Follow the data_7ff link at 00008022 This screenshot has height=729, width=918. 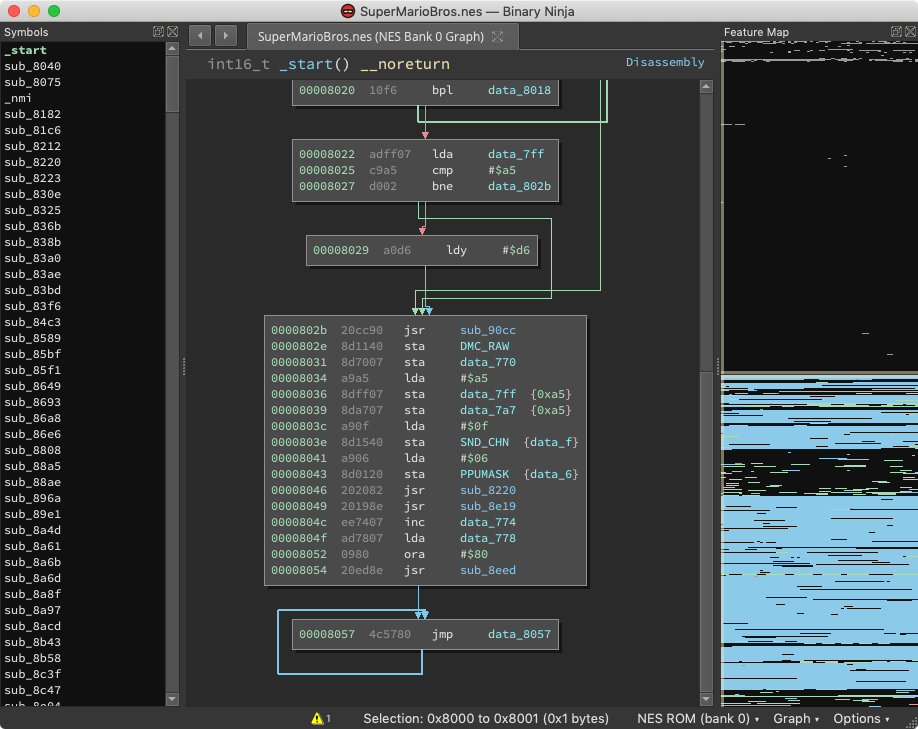tap(516, 154)
